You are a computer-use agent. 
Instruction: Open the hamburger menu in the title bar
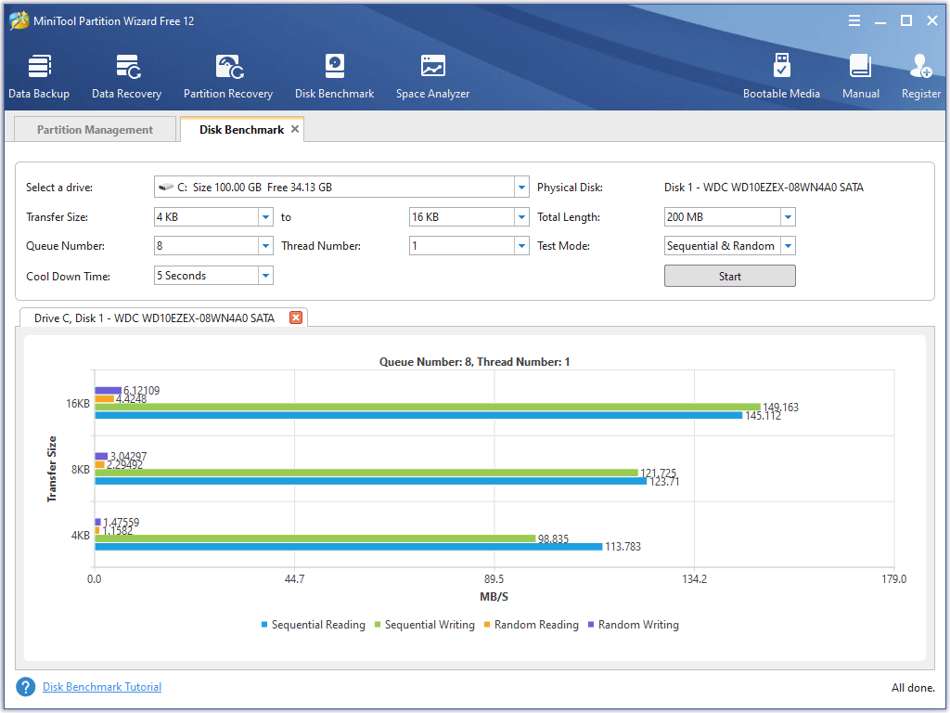(854, 21)
